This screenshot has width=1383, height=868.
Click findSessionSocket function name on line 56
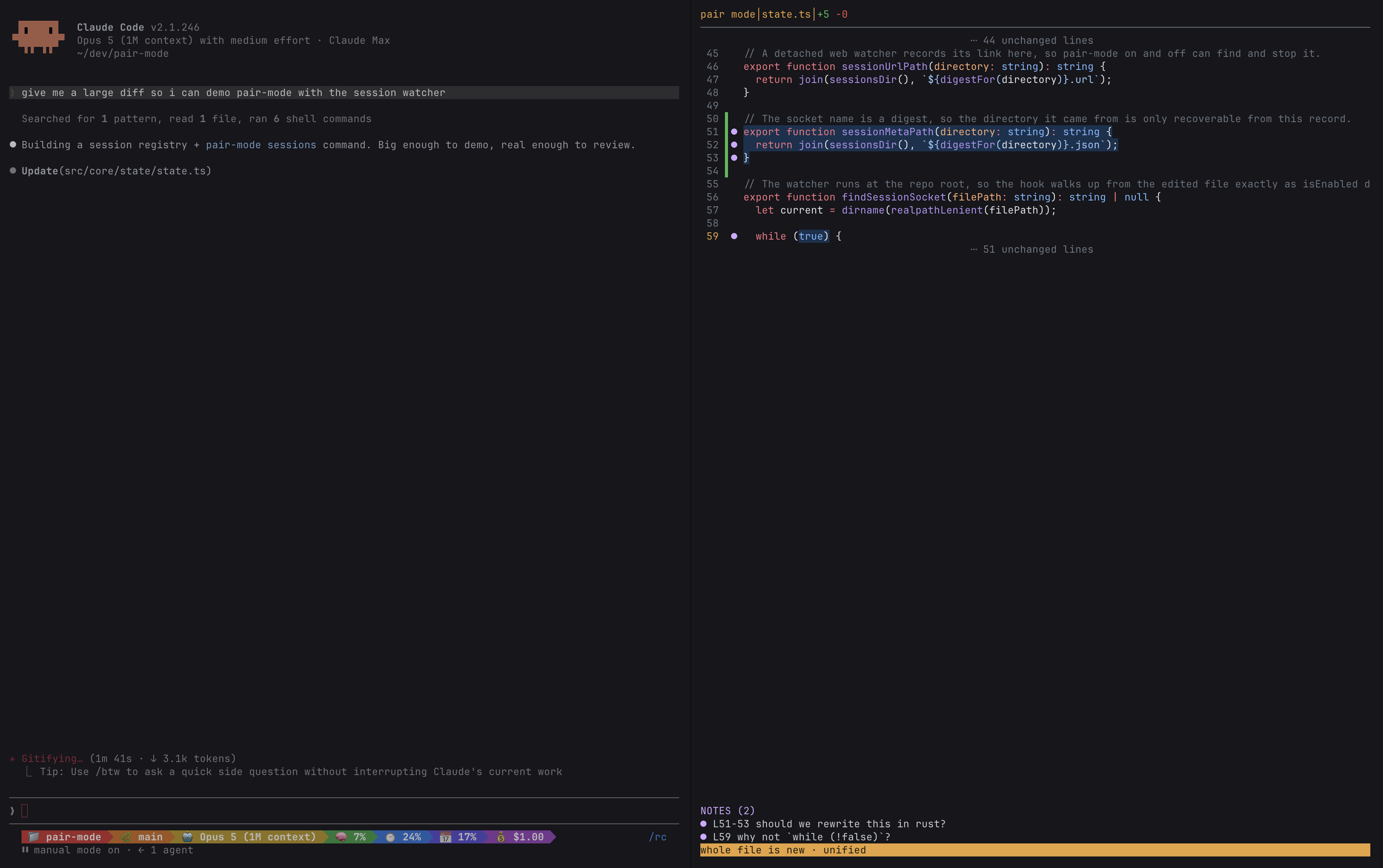pos(893,197)
